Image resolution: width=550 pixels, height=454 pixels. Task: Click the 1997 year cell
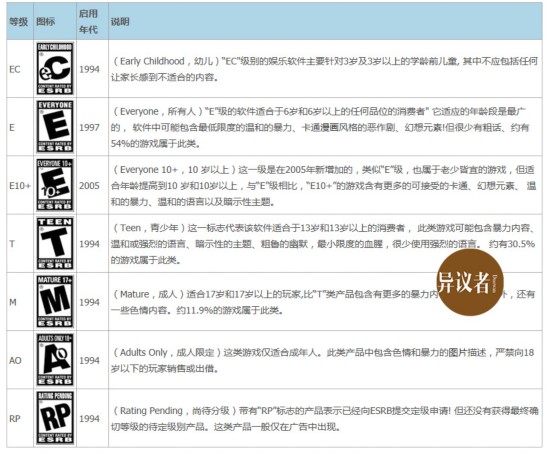click(x=89, y=127)
